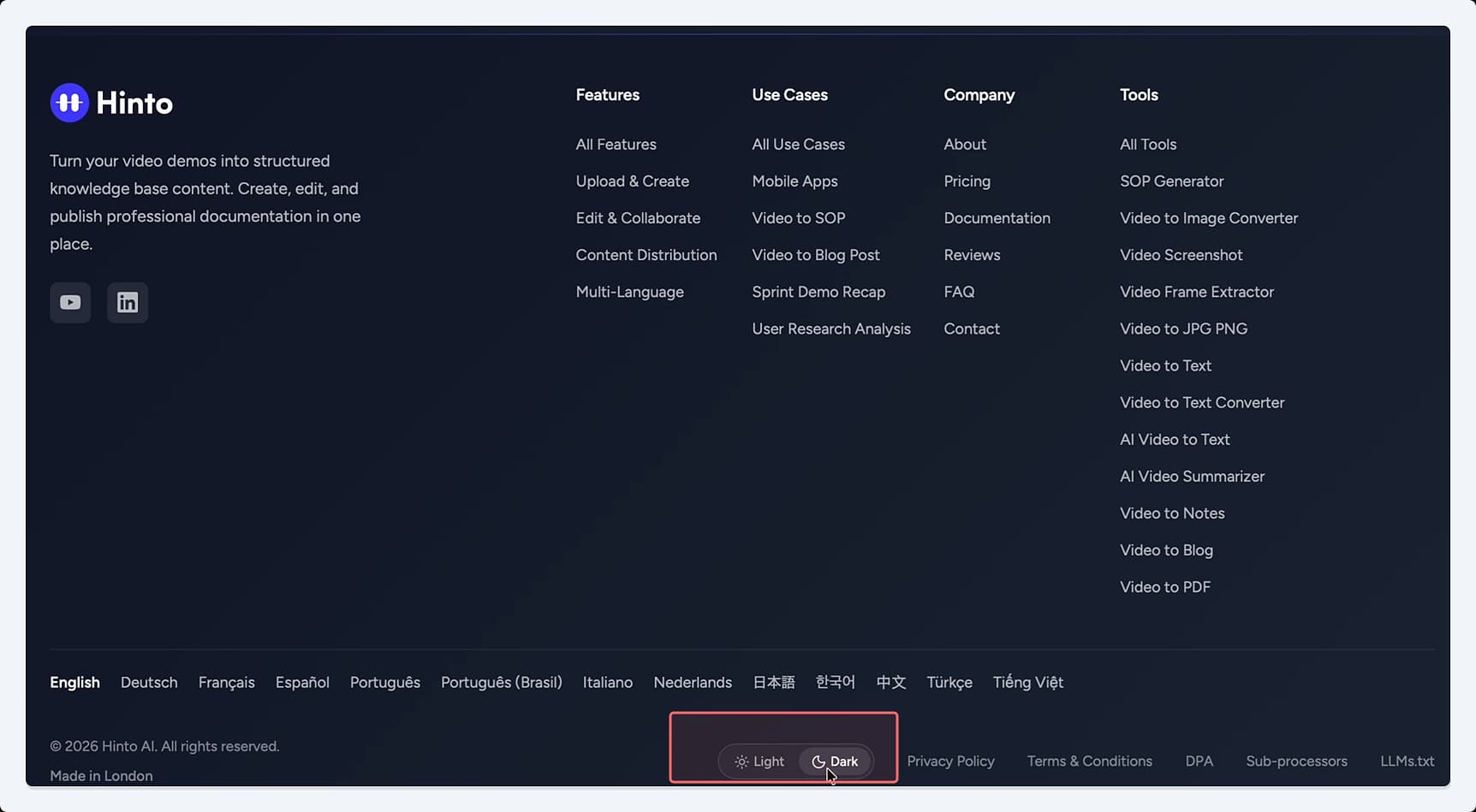Read Reviews page

click(x=973, y=255)
